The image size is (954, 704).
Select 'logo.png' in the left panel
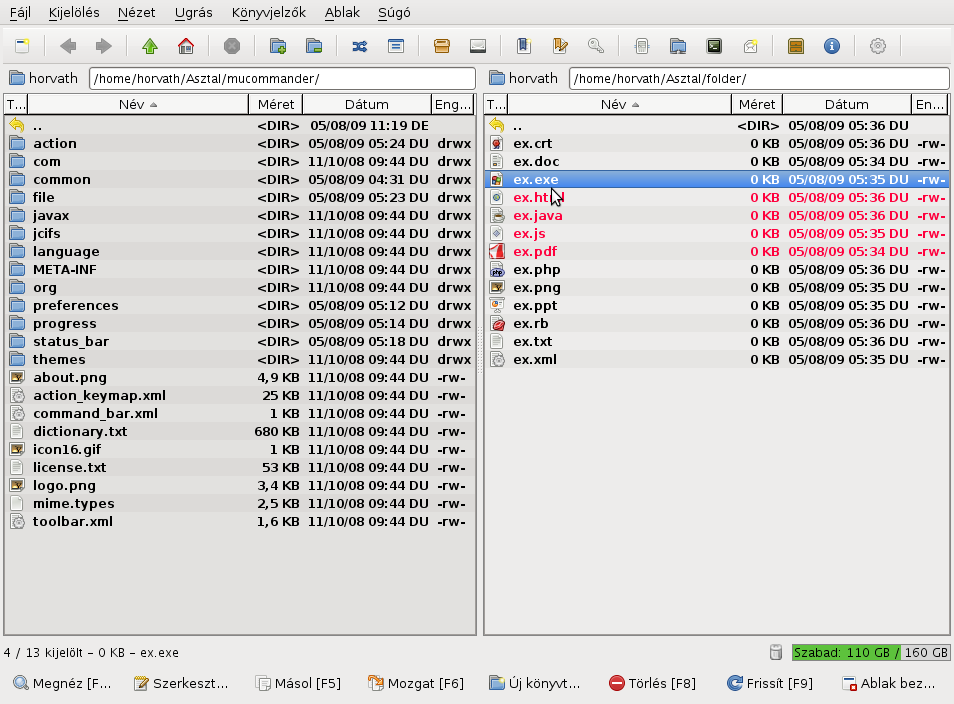point(240,486)
